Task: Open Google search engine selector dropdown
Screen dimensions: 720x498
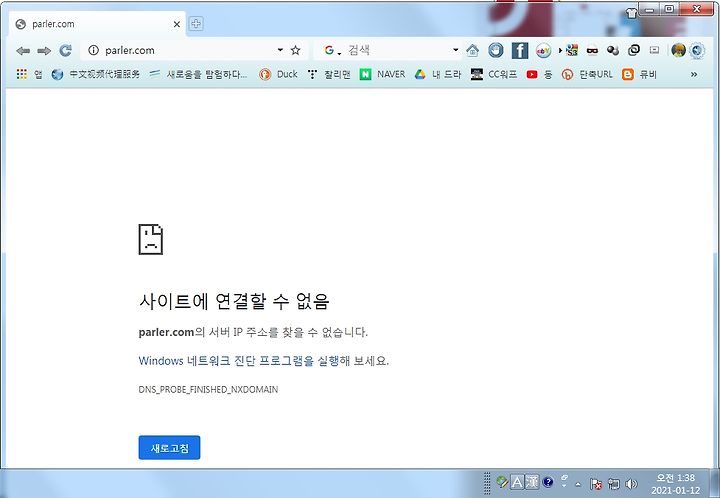Action: (332, 50)
